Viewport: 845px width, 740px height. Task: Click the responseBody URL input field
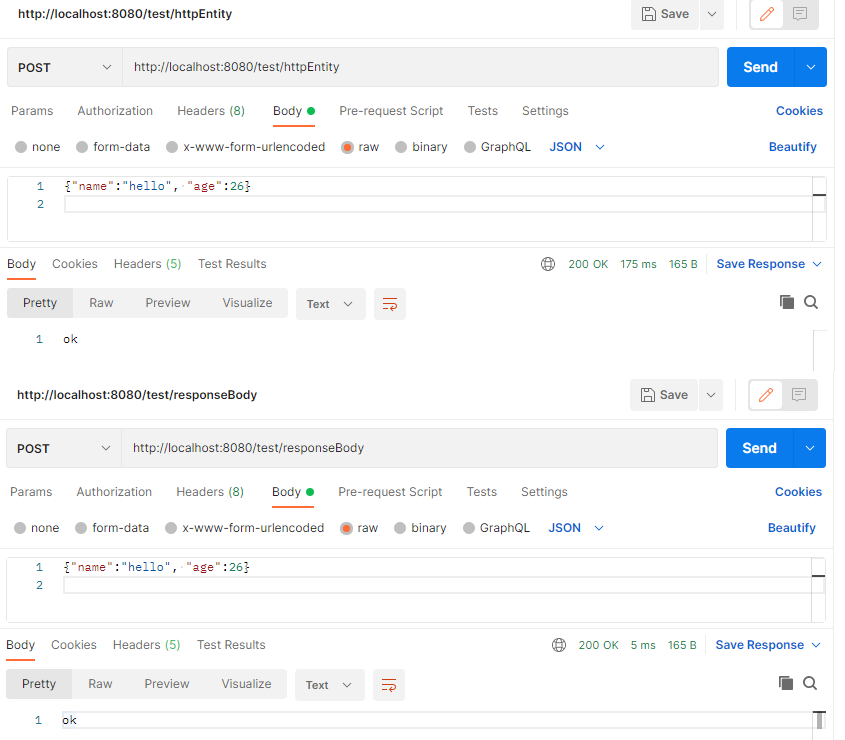click(x=419, y=448)
